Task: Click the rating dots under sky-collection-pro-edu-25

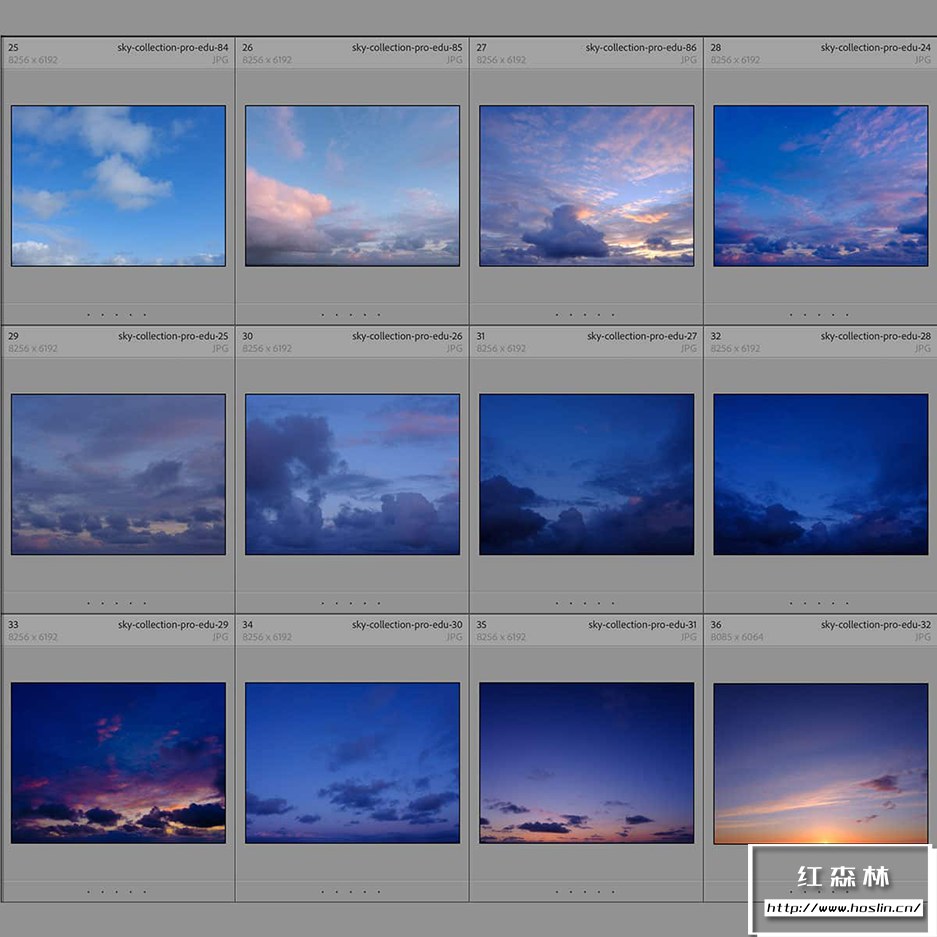Action: 117,603
